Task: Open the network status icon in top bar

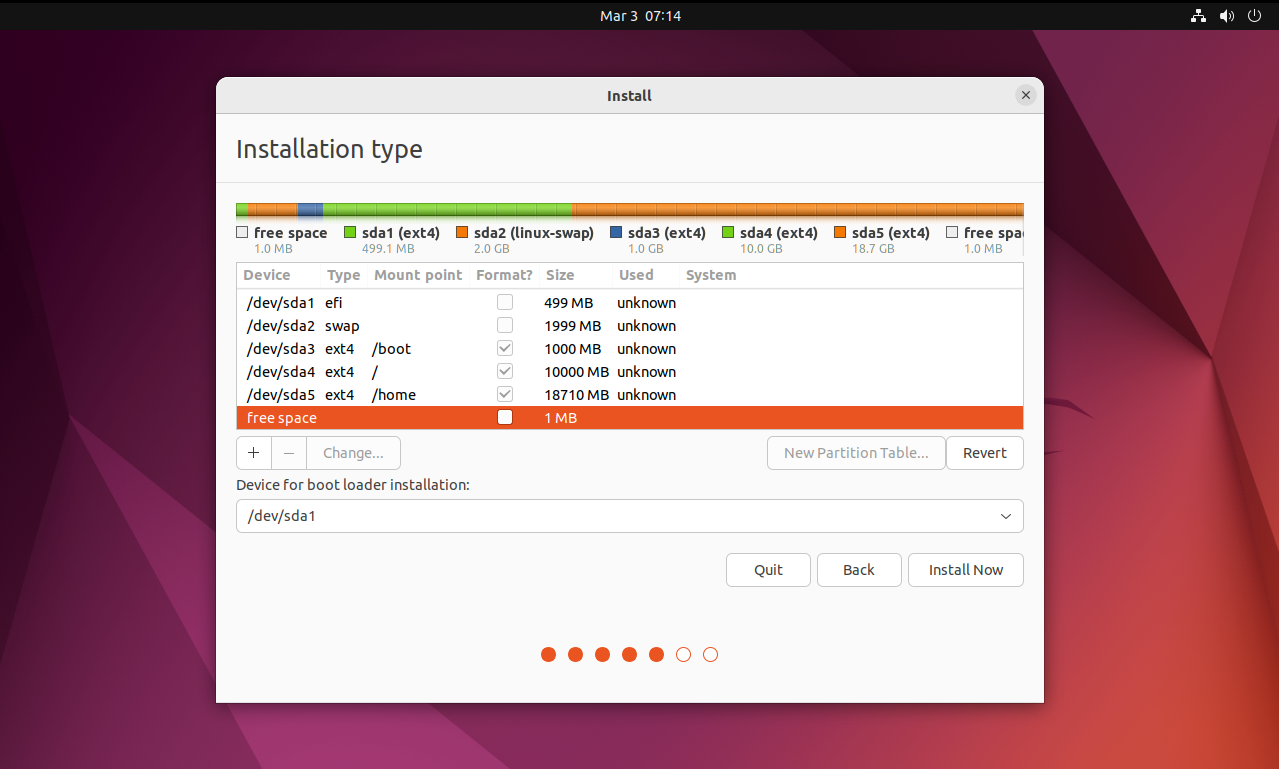Action: tap(1199, 16)
